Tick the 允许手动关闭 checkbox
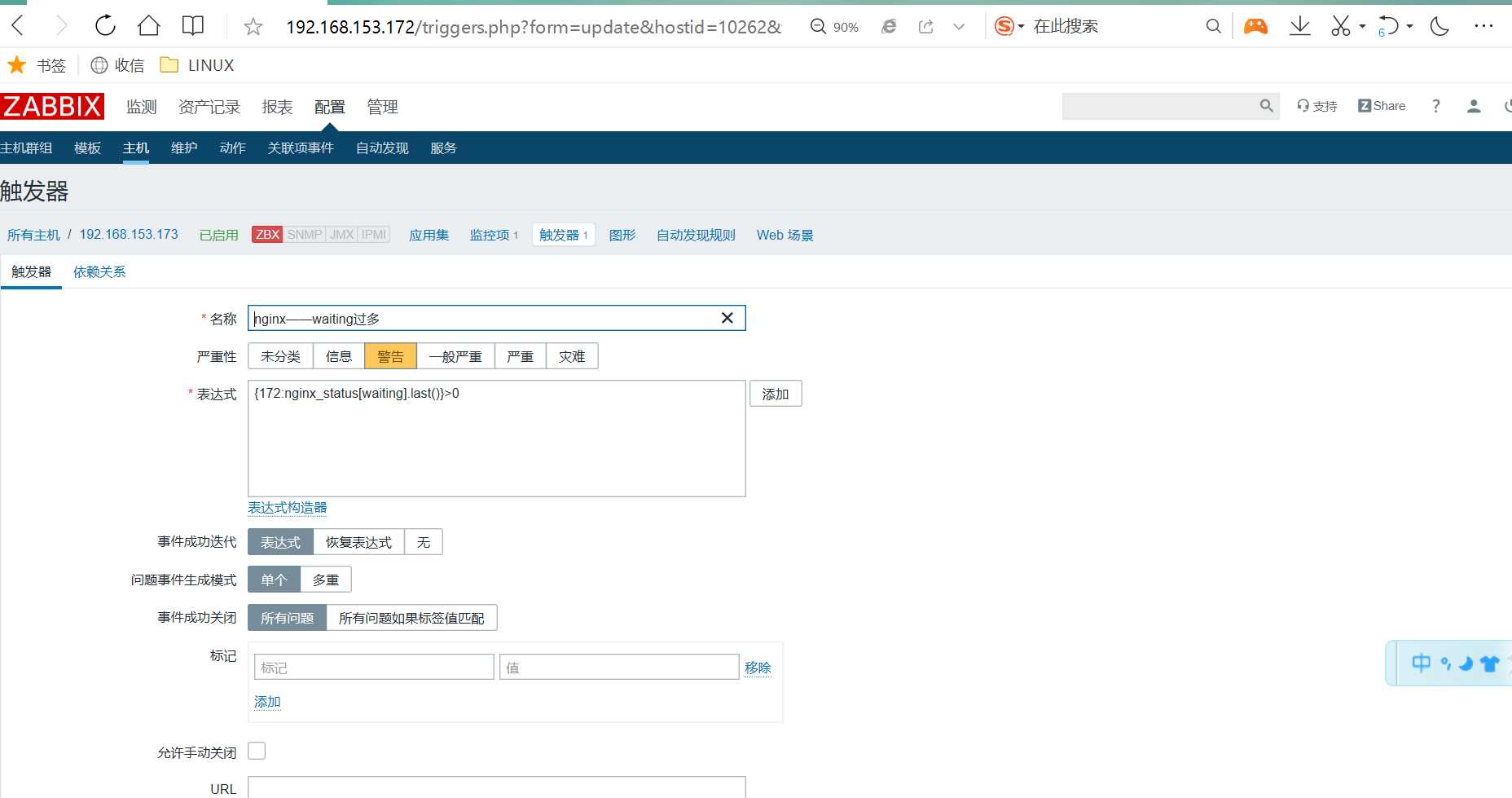 [257, 751]
